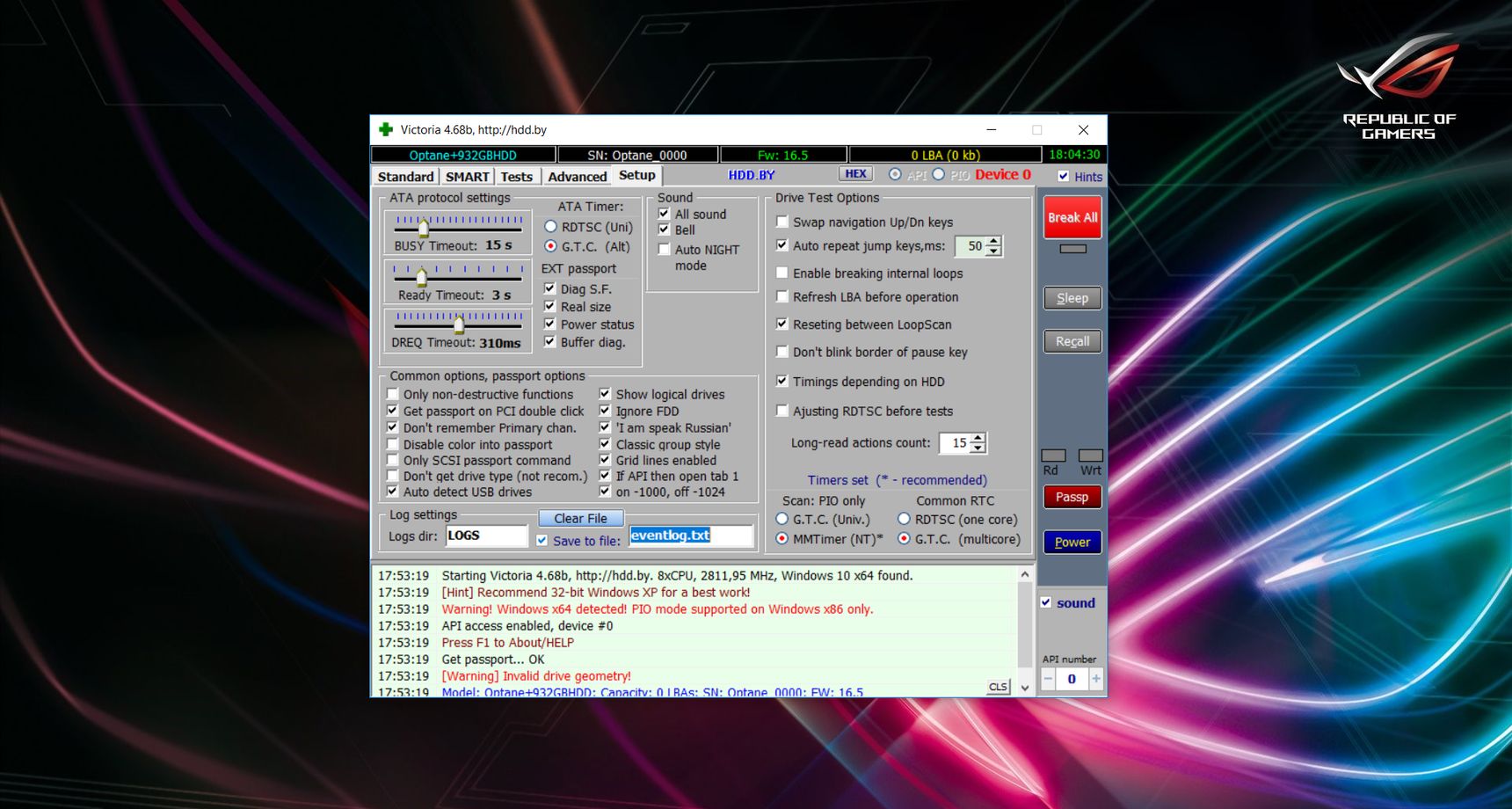Image resolution: width=1512 pixels, height=809 pixels.
Task: Open the HDD.BY link
Action: click(752, 175)
